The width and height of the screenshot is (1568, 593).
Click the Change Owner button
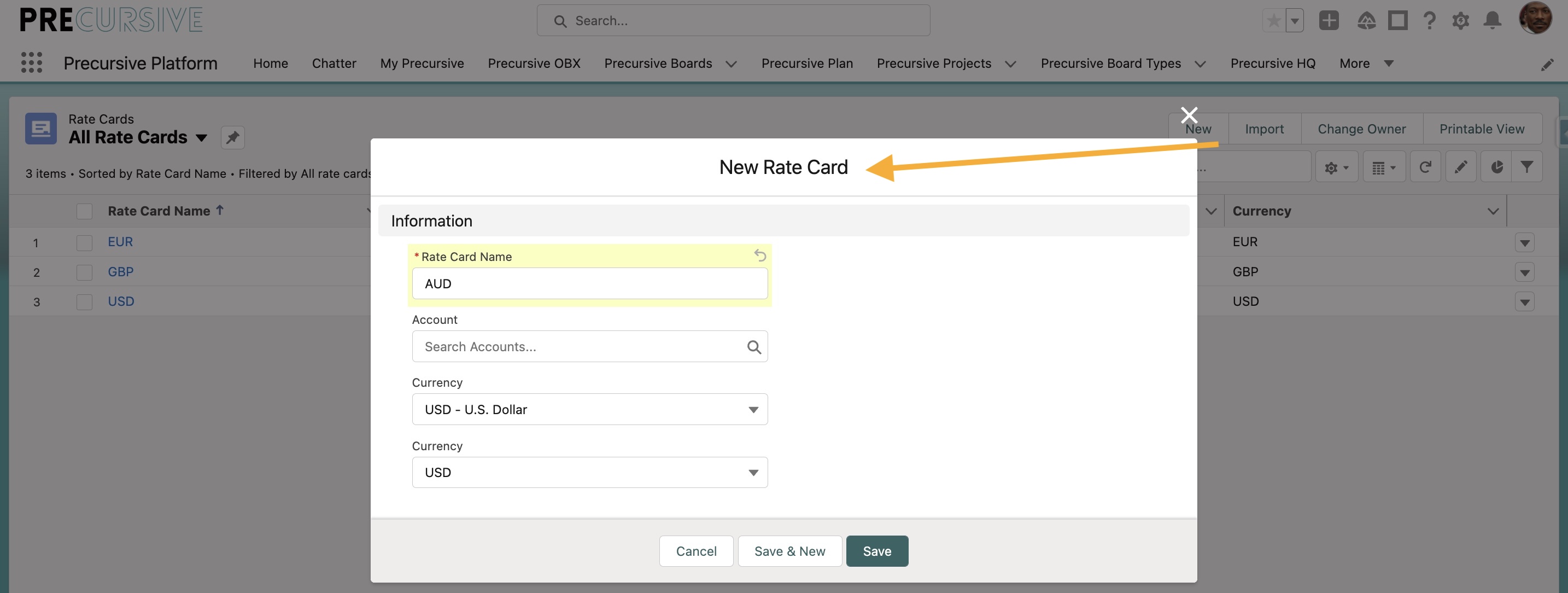point(1362,129)
